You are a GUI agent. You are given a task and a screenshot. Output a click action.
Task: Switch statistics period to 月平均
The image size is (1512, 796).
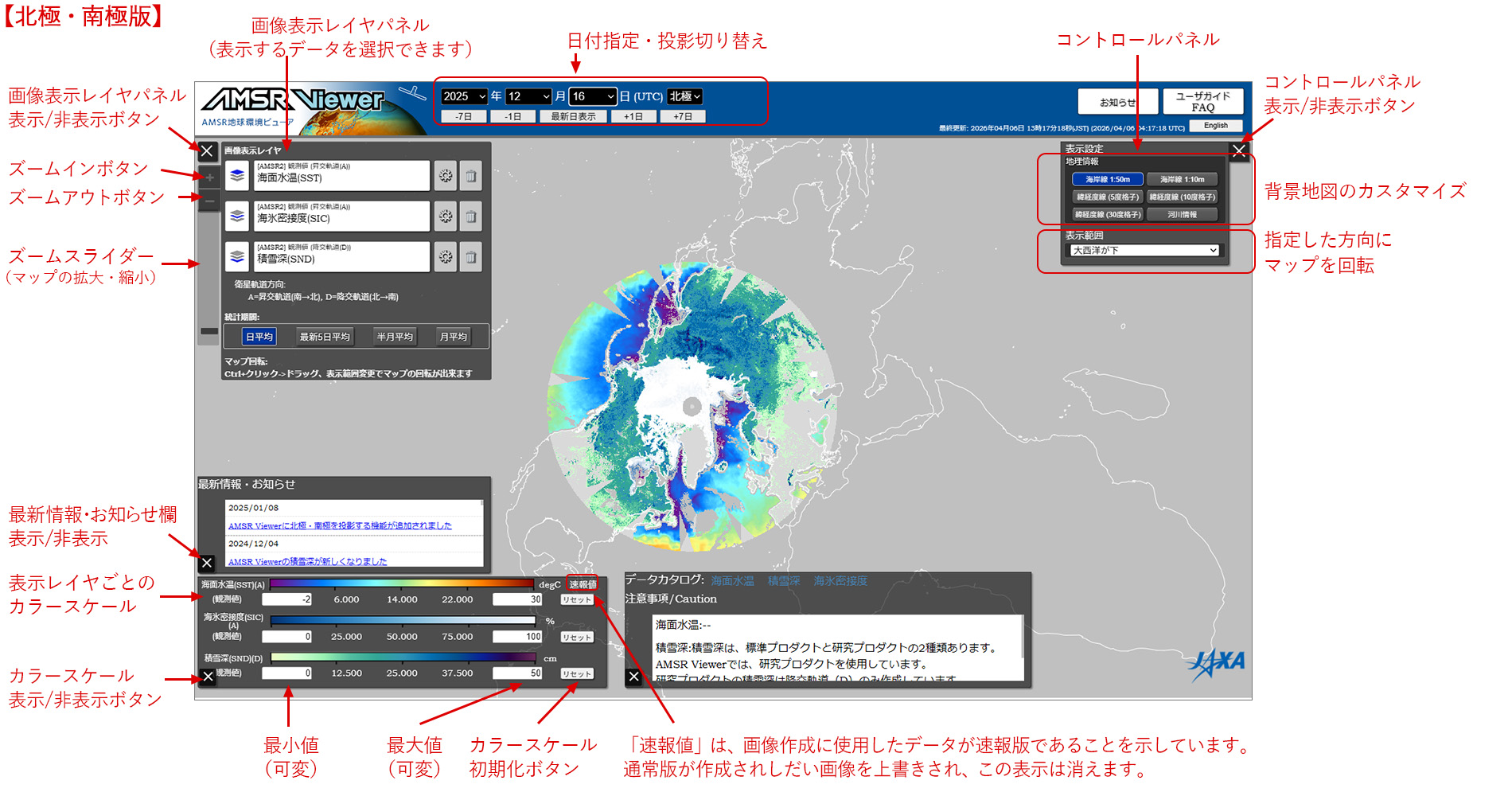[454, 336]
